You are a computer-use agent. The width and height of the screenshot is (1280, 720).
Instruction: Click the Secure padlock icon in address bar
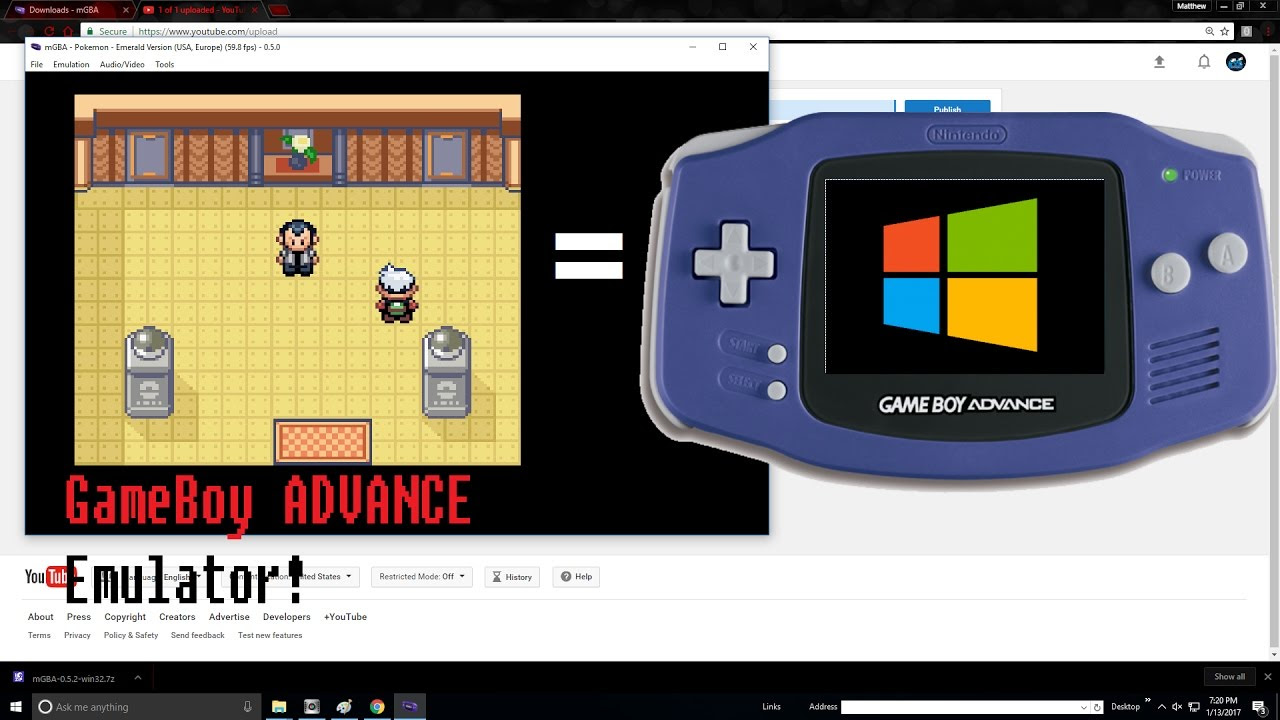click(x=91, y=31)
